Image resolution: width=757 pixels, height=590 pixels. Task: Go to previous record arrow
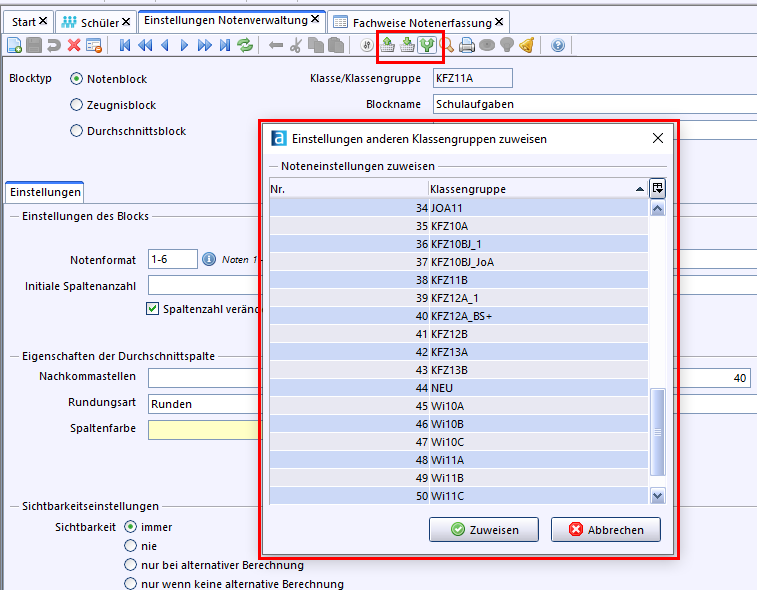click(x=165, y=45)
